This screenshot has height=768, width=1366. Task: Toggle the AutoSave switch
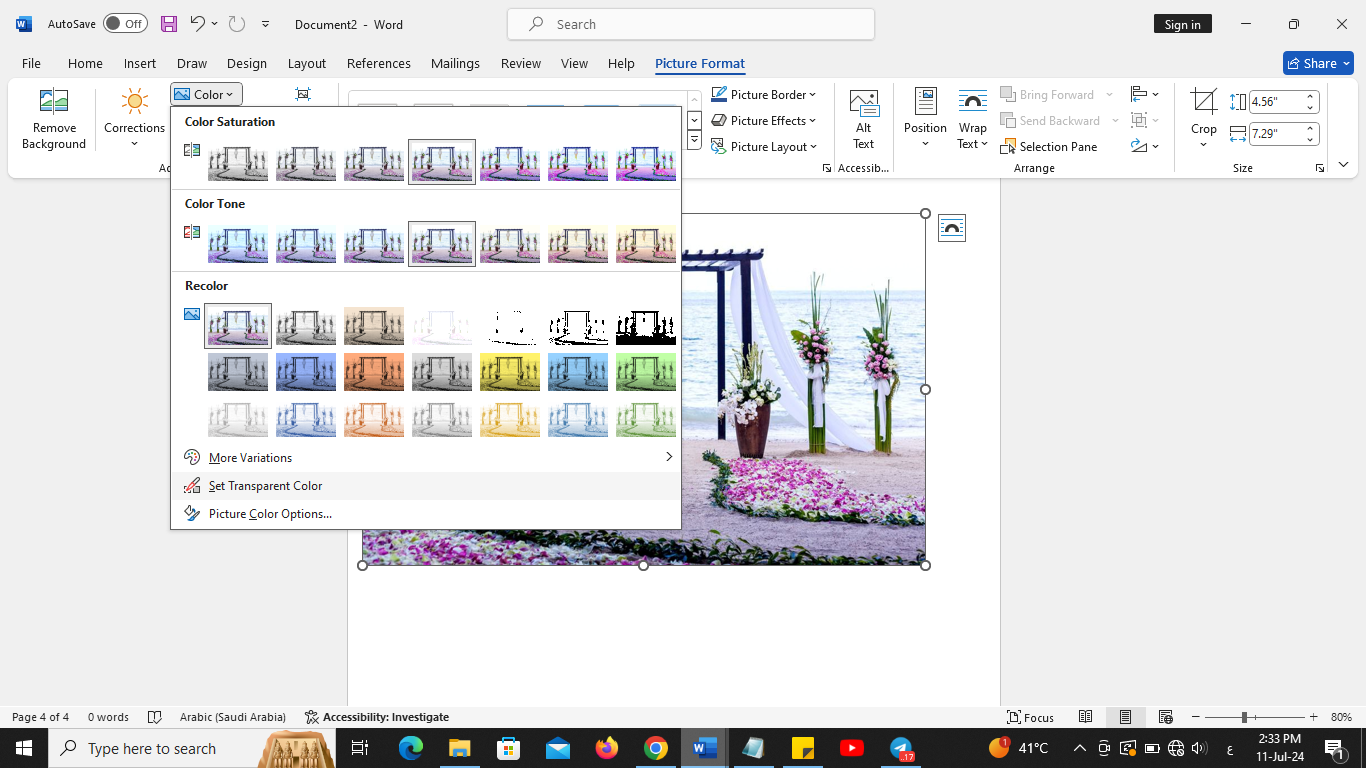(125, 24)
